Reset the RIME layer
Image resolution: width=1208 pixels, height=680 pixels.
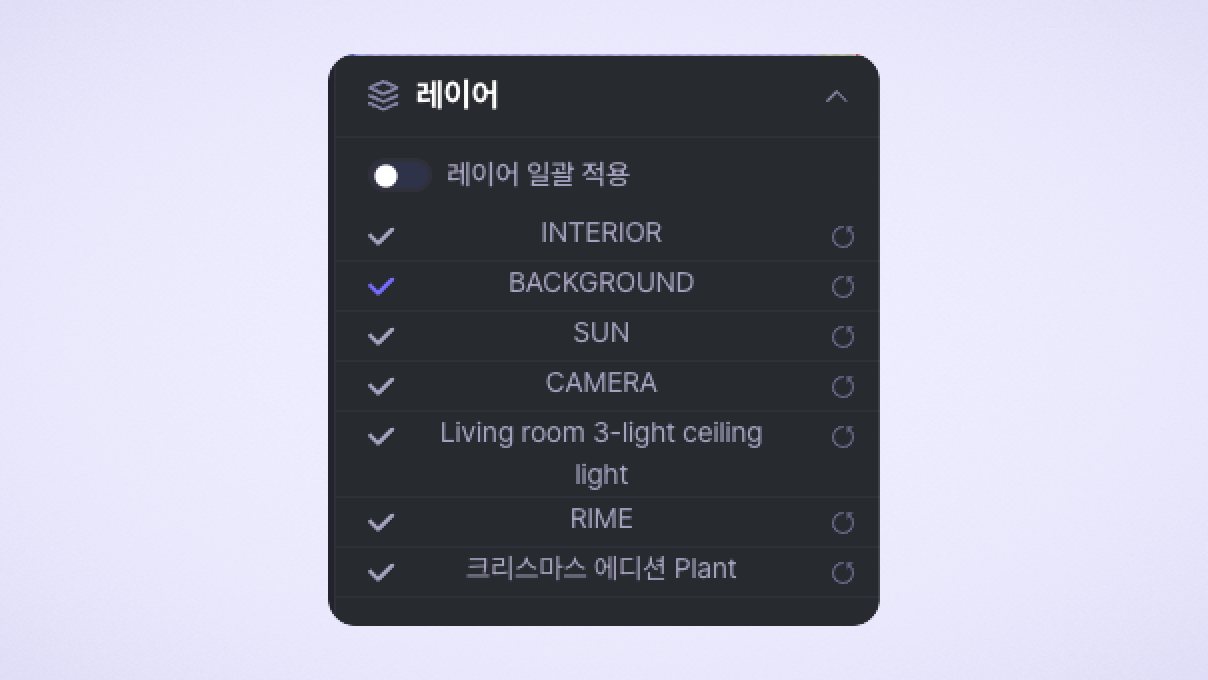coord(843,522)
